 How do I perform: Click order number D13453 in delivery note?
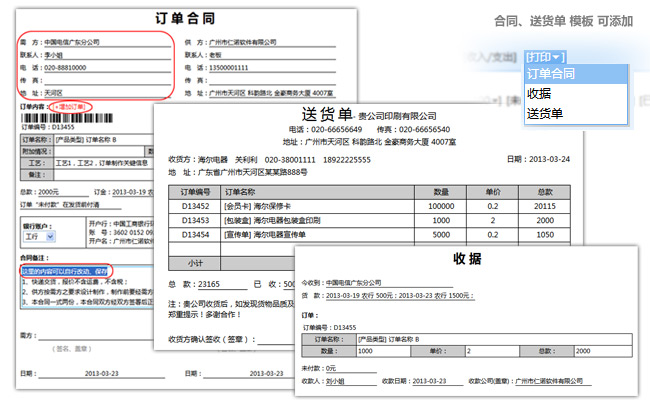click(195, 220)
